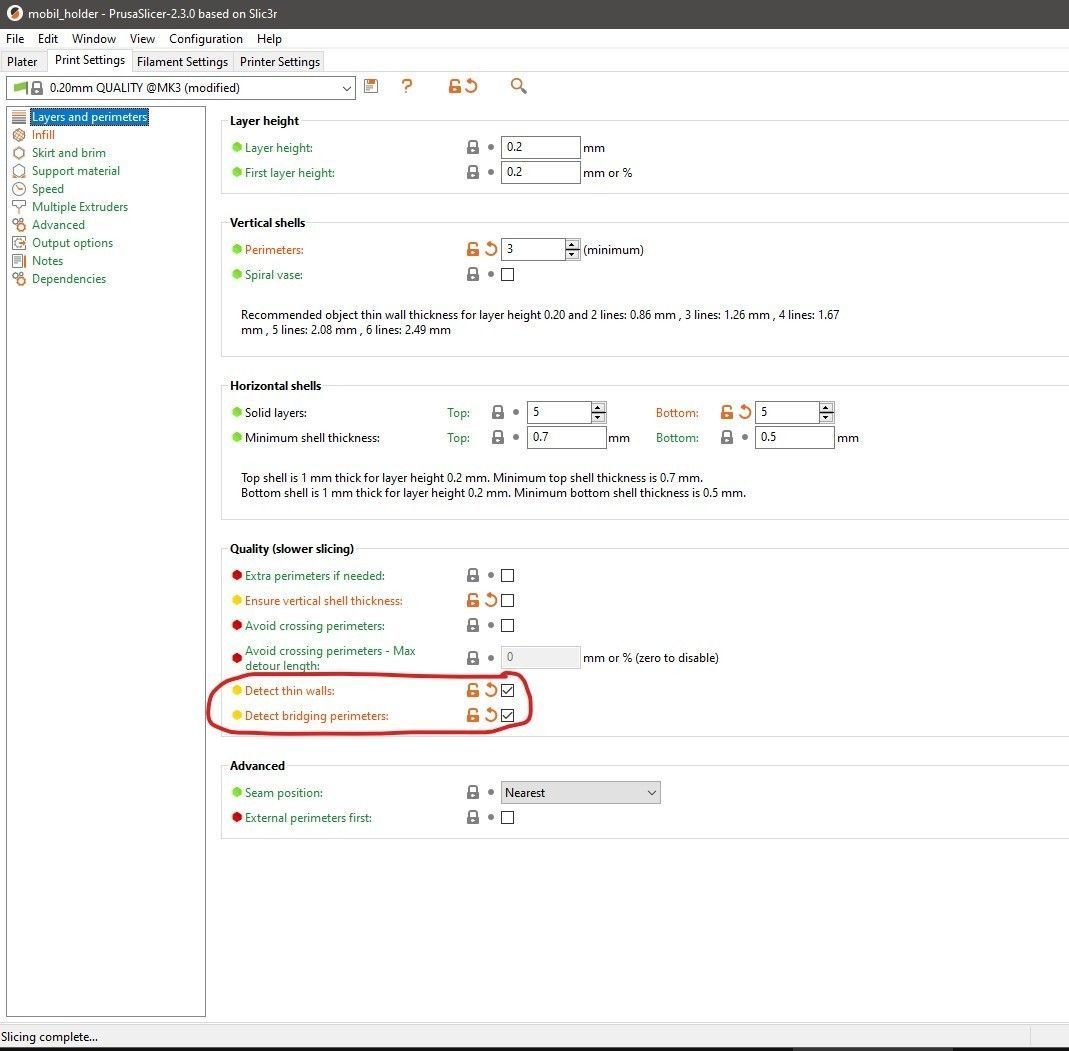1069x1051 pixels.
Task: Open the Multiple Extruders settings page
Action: pos(80,207)
